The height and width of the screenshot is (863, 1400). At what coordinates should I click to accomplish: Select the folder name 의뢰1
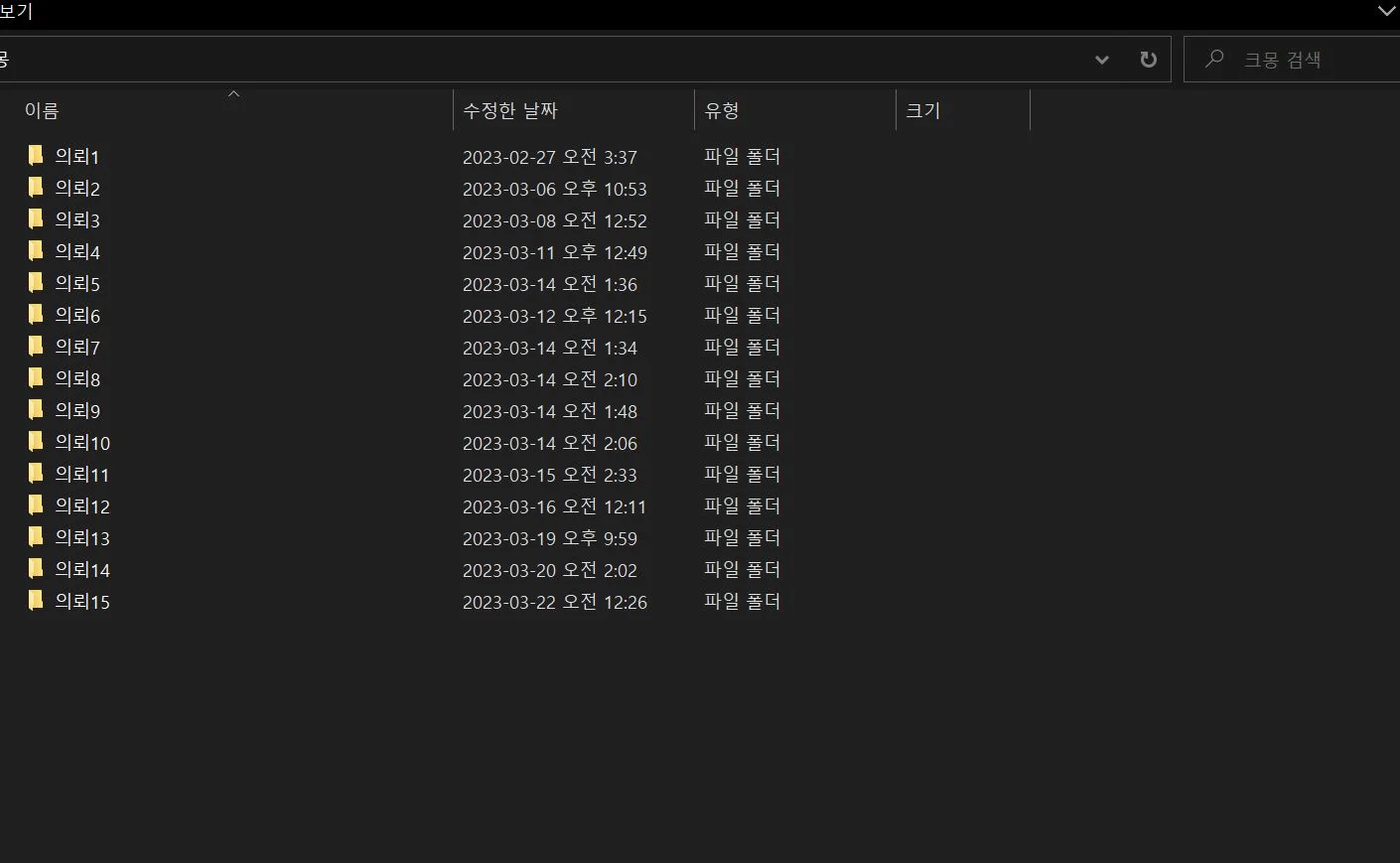pyautogui.click(x=77, y=157)
